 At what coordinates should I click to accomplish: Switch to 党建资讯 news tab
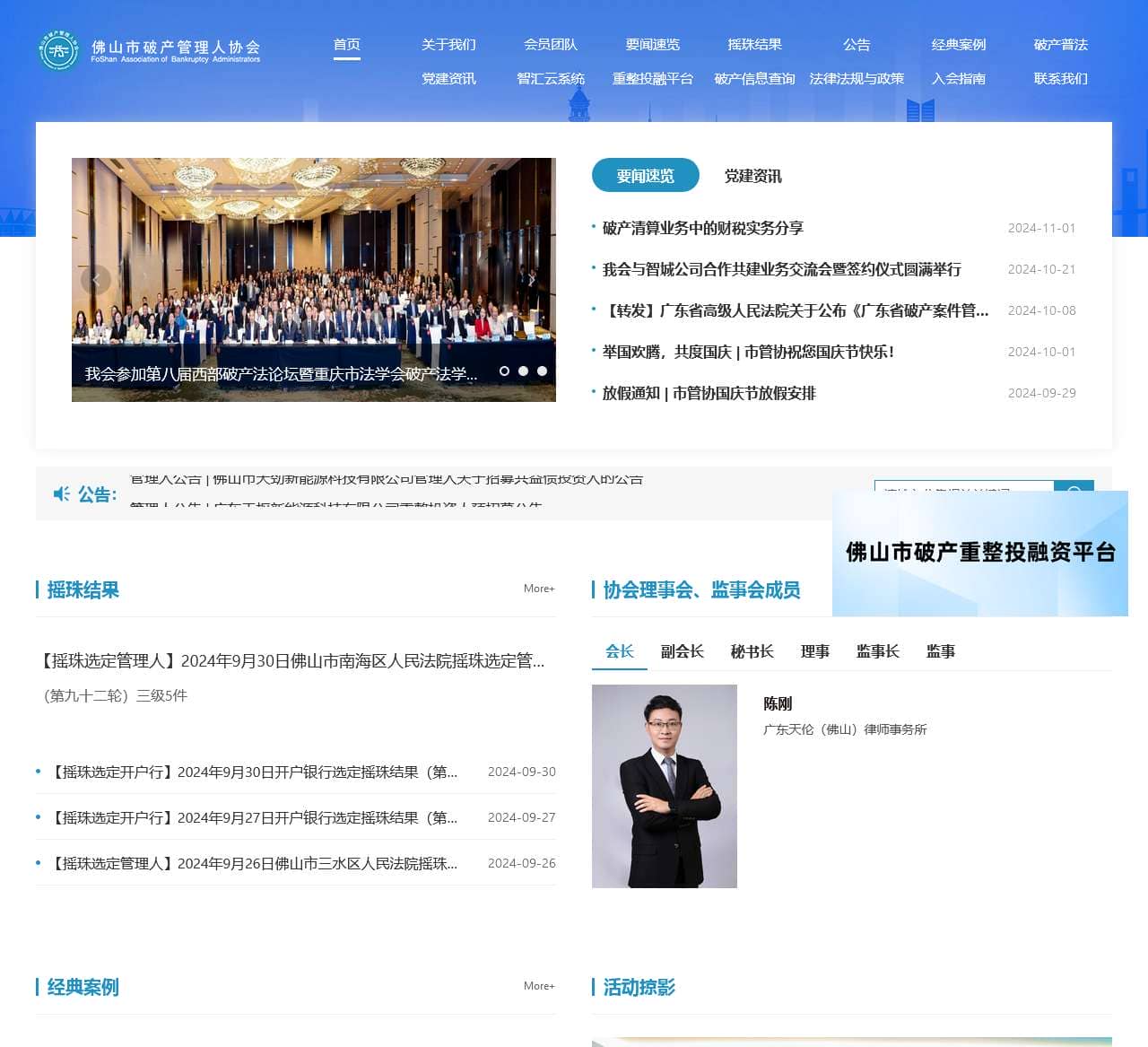pyautogui.click(x=753, y=176)
